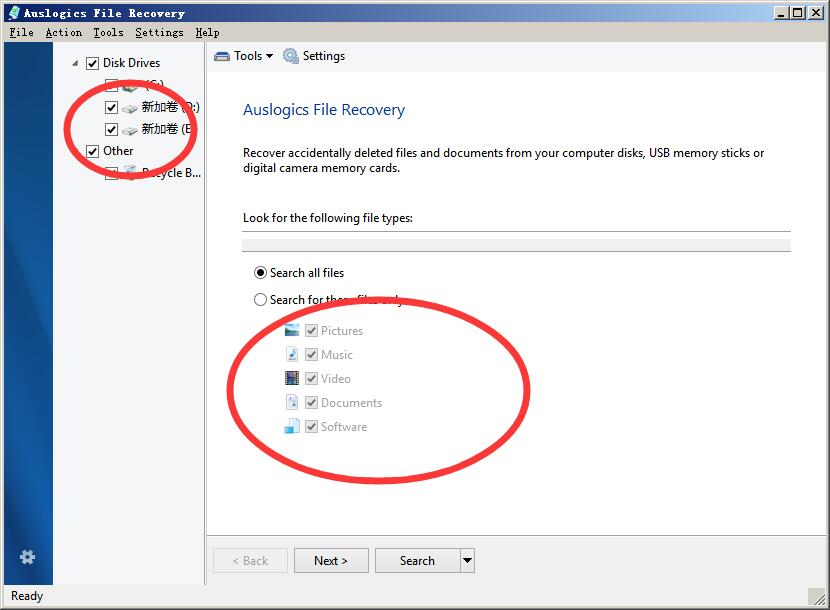Toggle the Documents checkbox
This screenshot has height=610, width=830.
(x=311, y=402)
